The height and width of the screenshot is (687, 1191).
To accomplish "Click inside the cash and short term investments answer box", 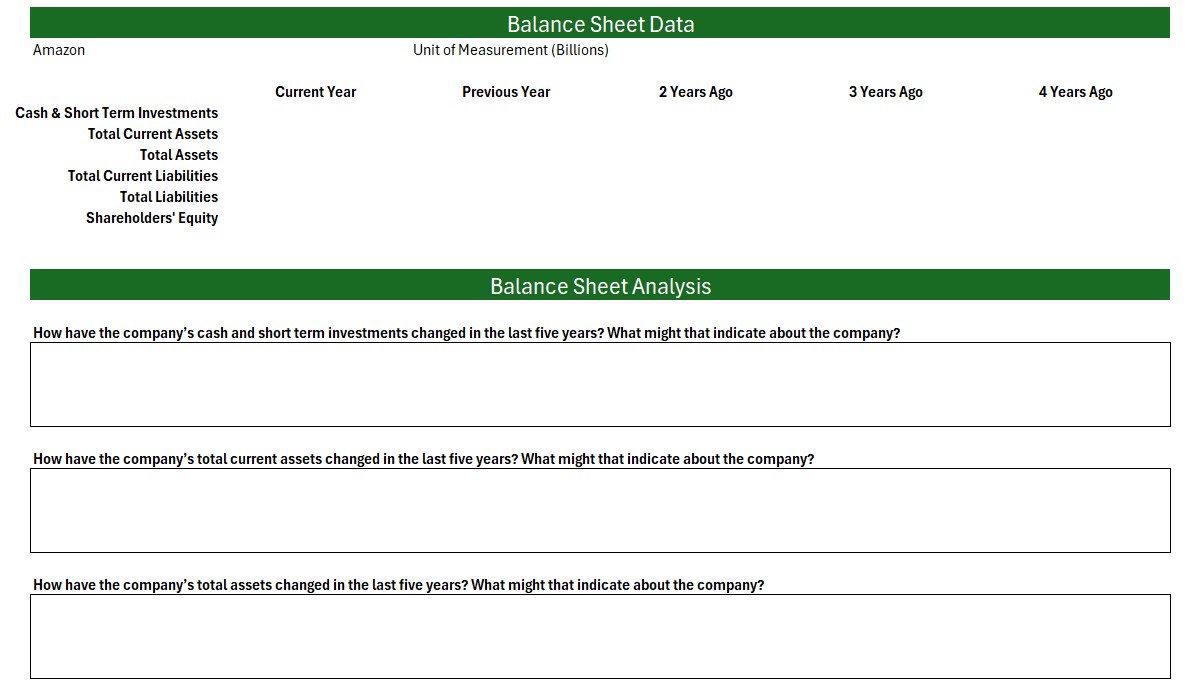I will pyautogui.click(x=600, y=384).
